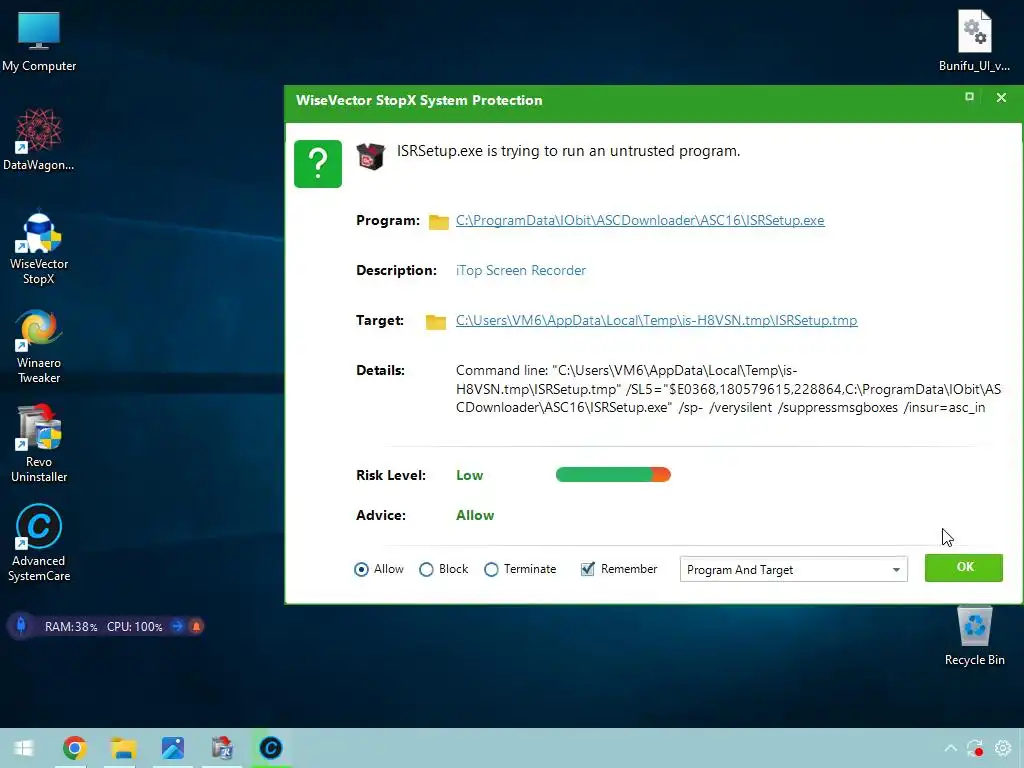Click the green question mark alert icon
Image resolution: width=1024 pixels, height=768 pixels.
click(x=317, y=164)
